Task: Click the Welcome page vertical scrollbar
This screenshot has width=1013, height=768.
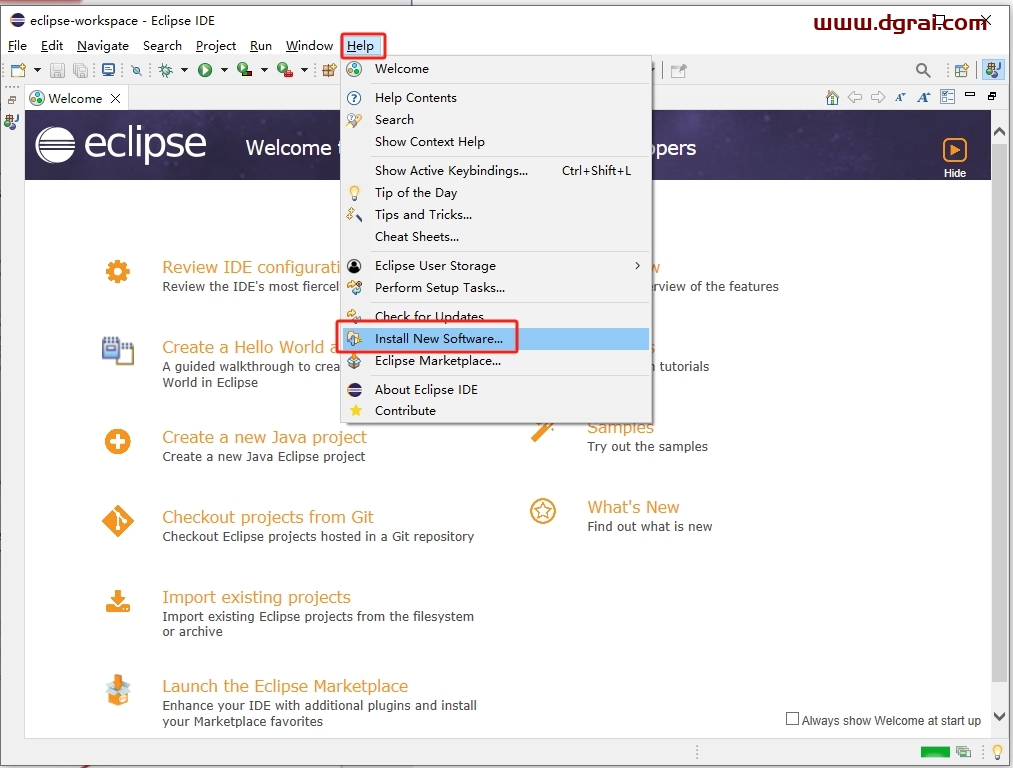Action: [x=999, y=400]
